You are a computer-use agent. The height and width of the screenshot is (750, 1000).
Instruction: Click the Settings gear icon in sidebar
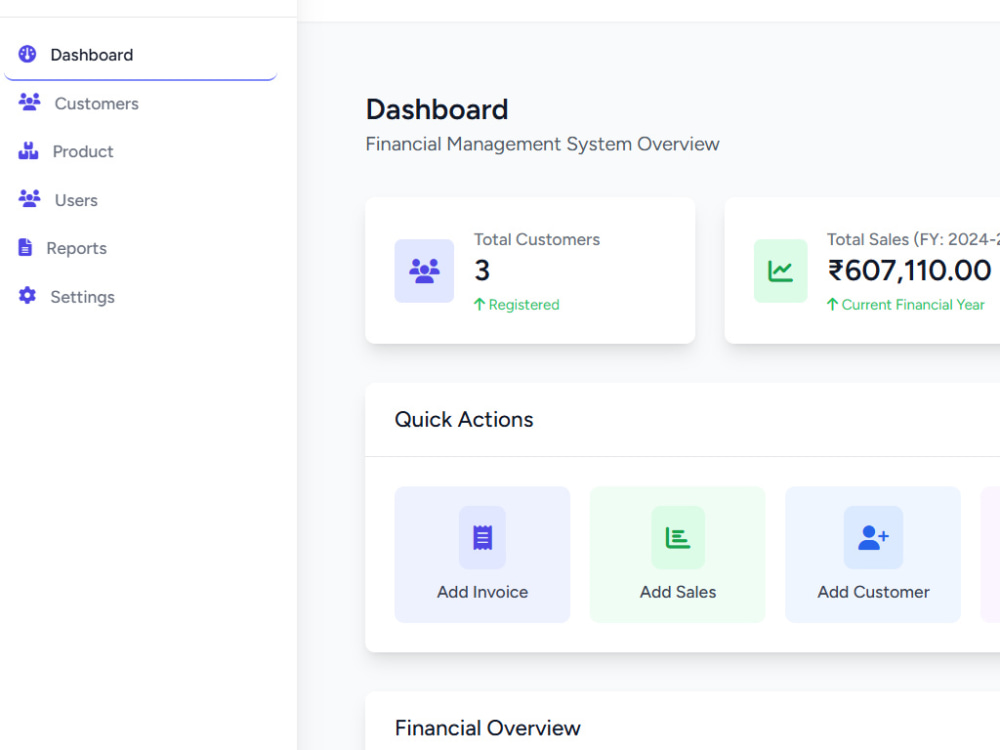tap(27, 296)
